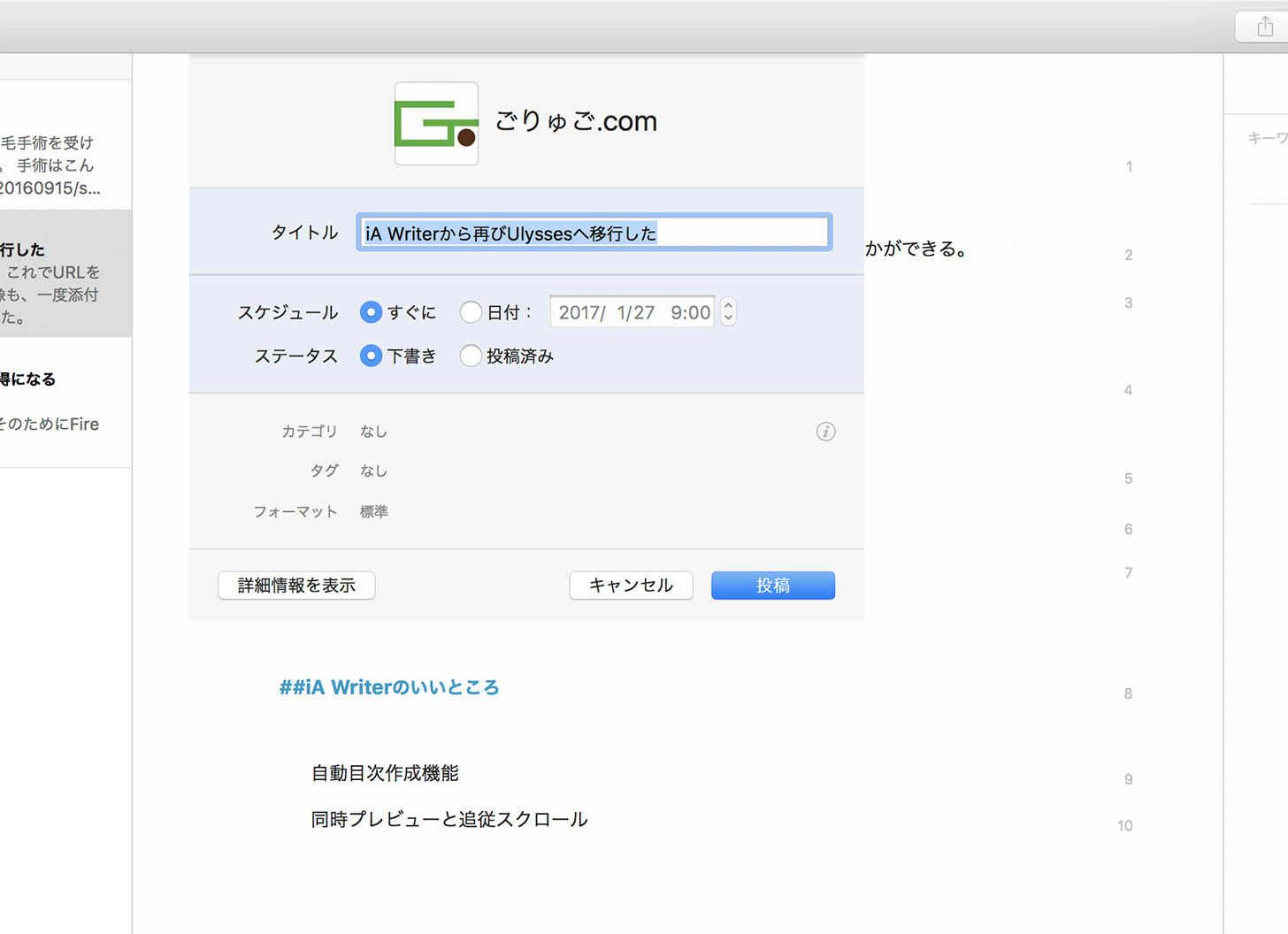Viewport: 1288px width, 934px height.
Task: Open 詳細情報を表示 for more details
Action: (x=295, y=585)
